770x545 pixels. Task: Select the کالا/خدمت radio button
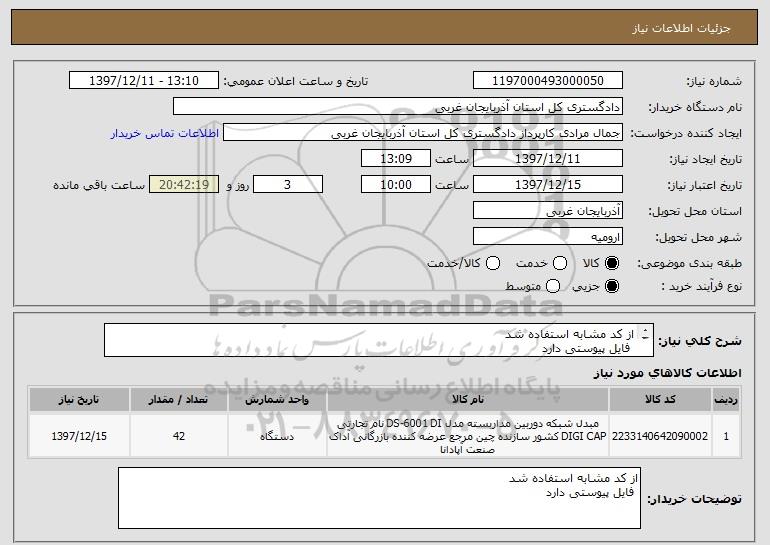coord(493,263)
